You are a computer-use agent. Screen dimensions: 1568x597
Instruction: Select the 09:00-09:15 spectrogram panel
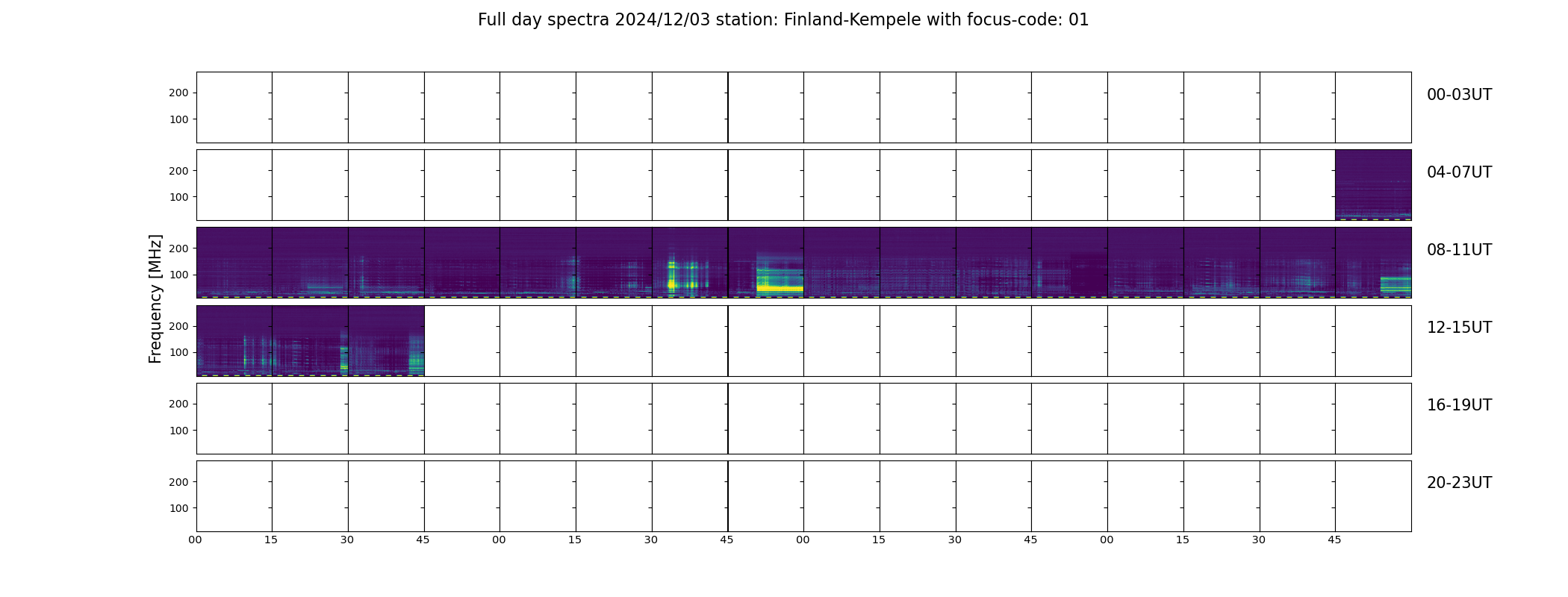[x=538, y=263]
